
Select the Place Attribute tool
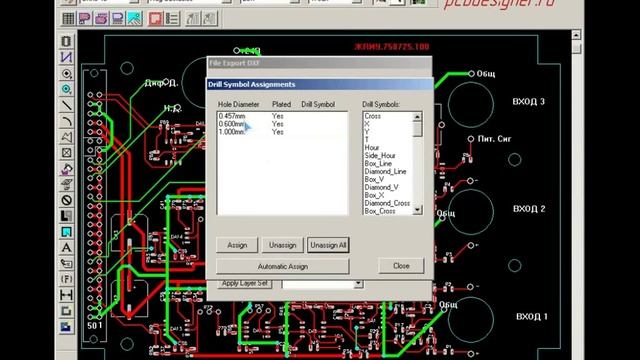point(67,263)
